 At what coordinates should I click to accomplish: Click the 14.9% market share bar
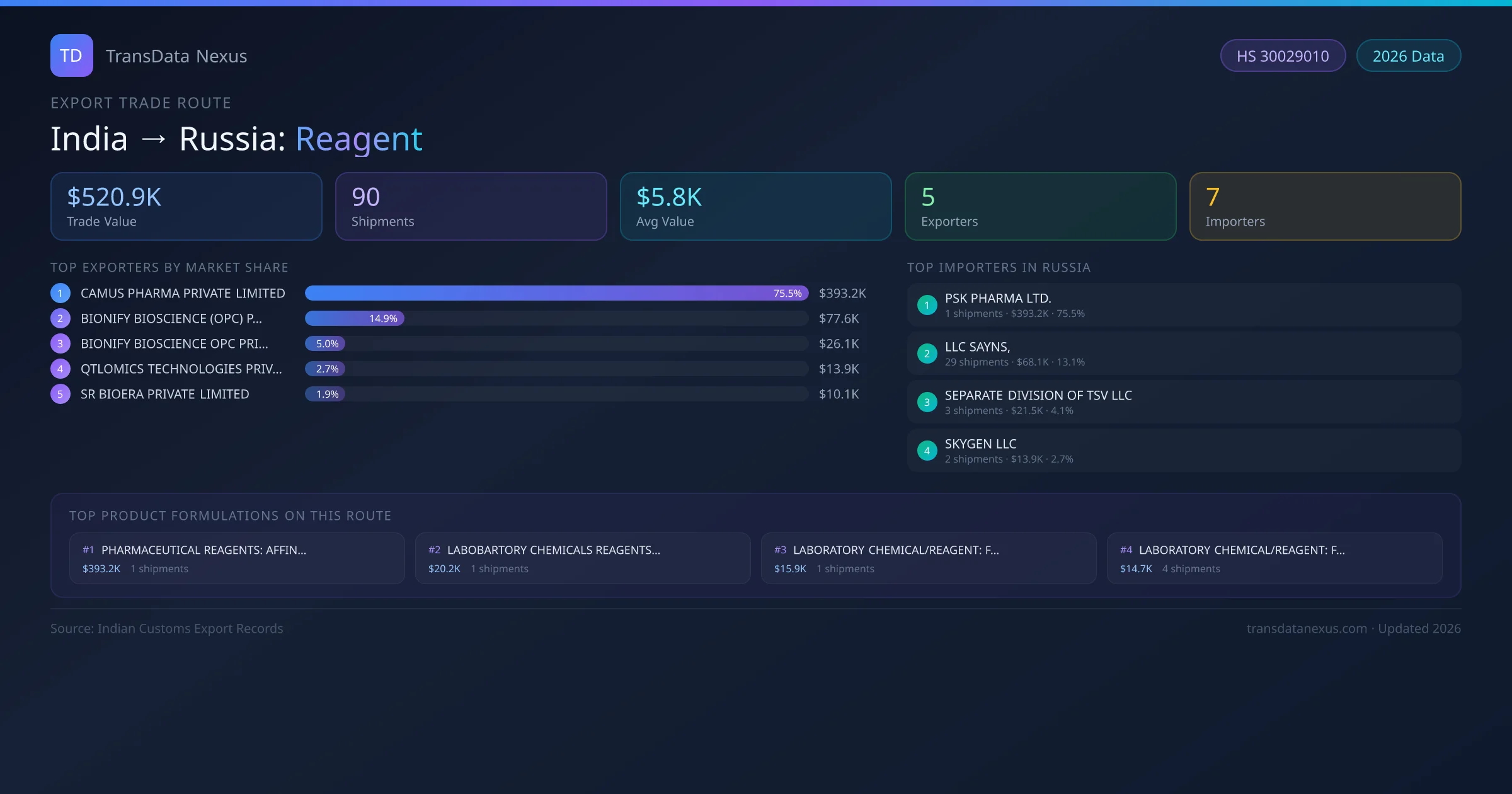(x=354, y=318)
